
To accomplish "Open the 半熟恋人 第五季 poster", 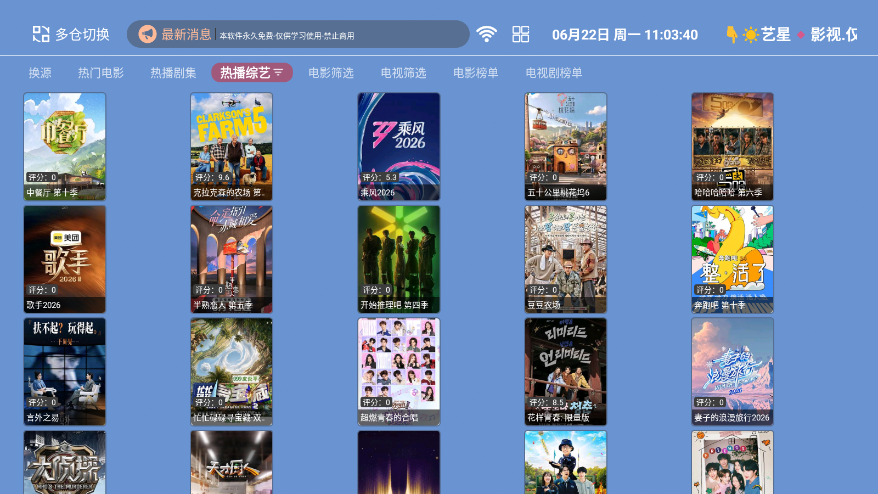I will [231, 259].
